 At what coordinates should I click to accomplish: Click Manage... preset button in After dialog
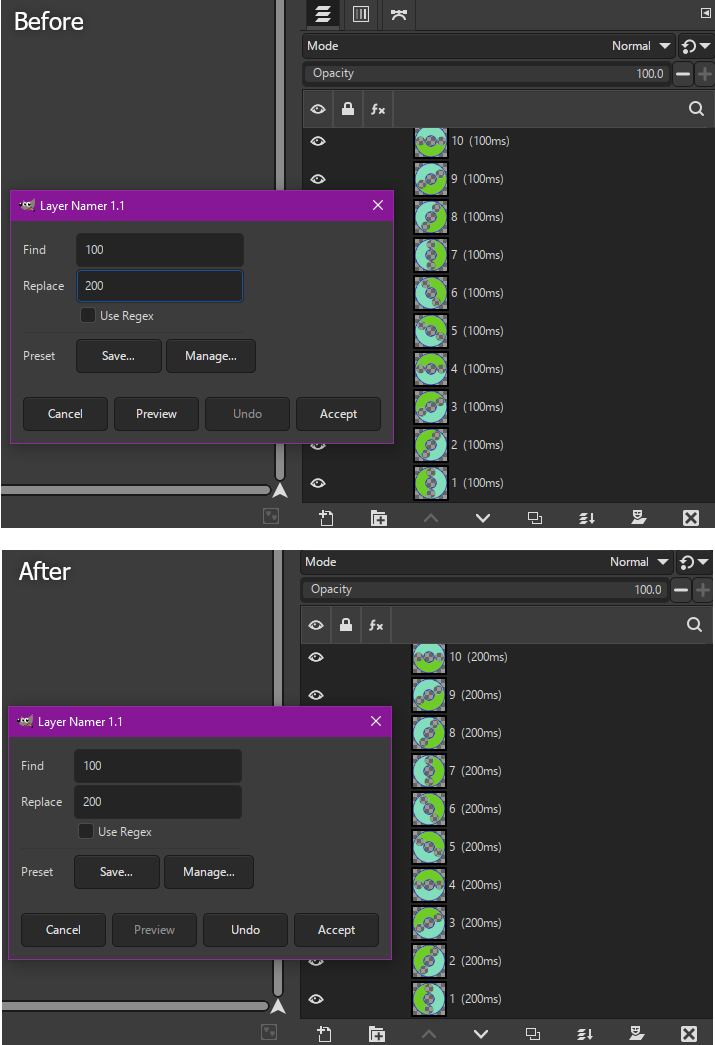click(209, 872)
